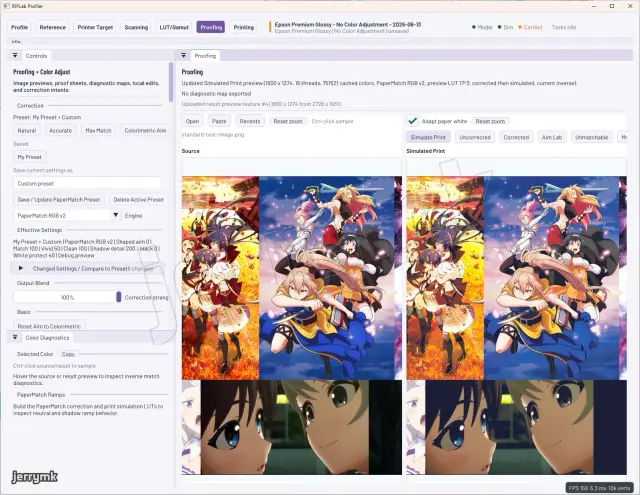Open the PaperMatch RGB v2 engine dropdown

pyautogui.click(x=67, y=215)
